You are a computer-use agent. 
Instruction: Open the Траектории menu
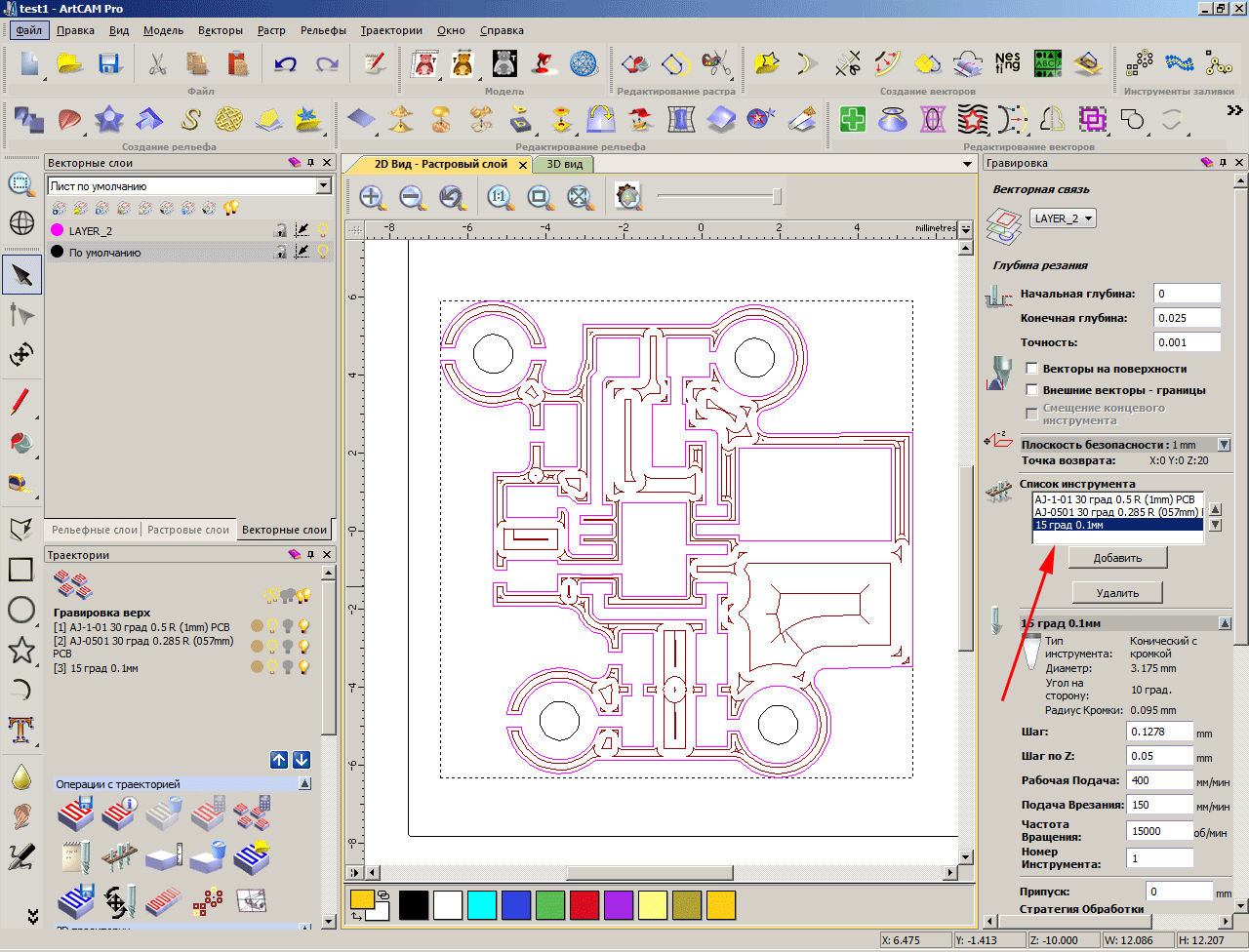[391, 30]
